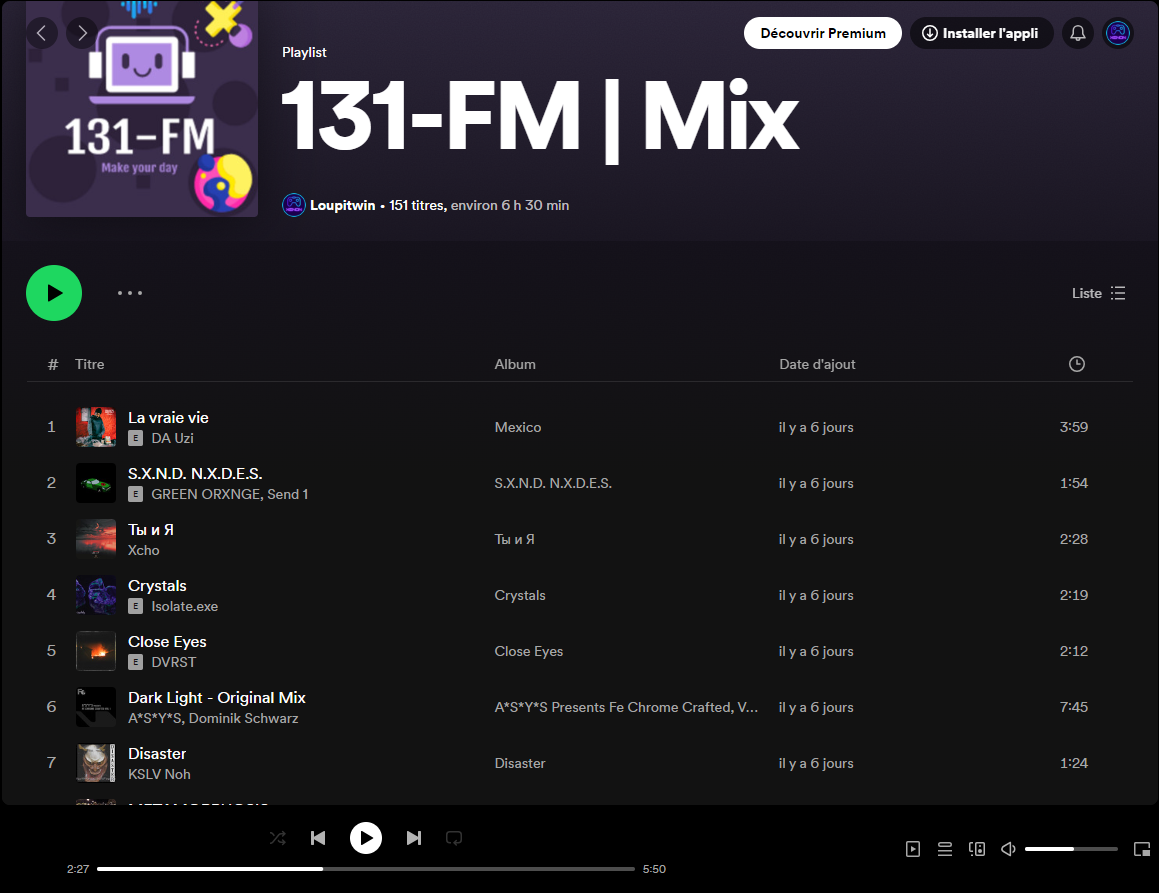Select the track S.X.N.D. N.X.D.E.S. title
This screenshot has width=1159, height=893.
click(x=195, y=474)
